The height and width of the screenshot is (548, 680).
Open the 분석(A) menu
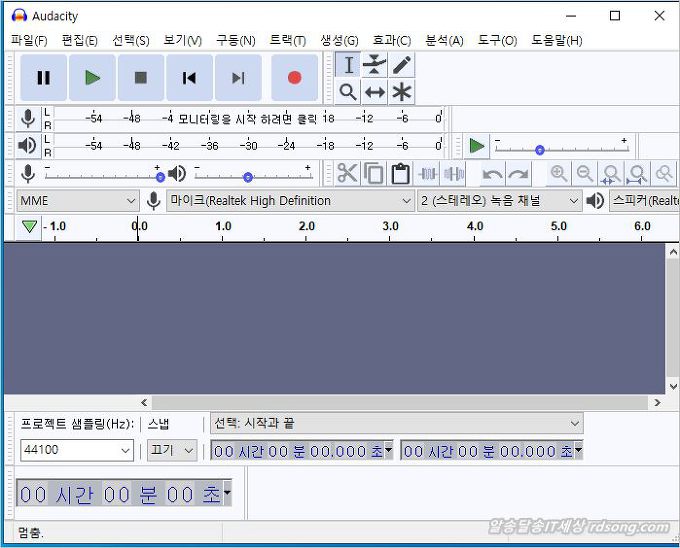[x=444, y=40]
